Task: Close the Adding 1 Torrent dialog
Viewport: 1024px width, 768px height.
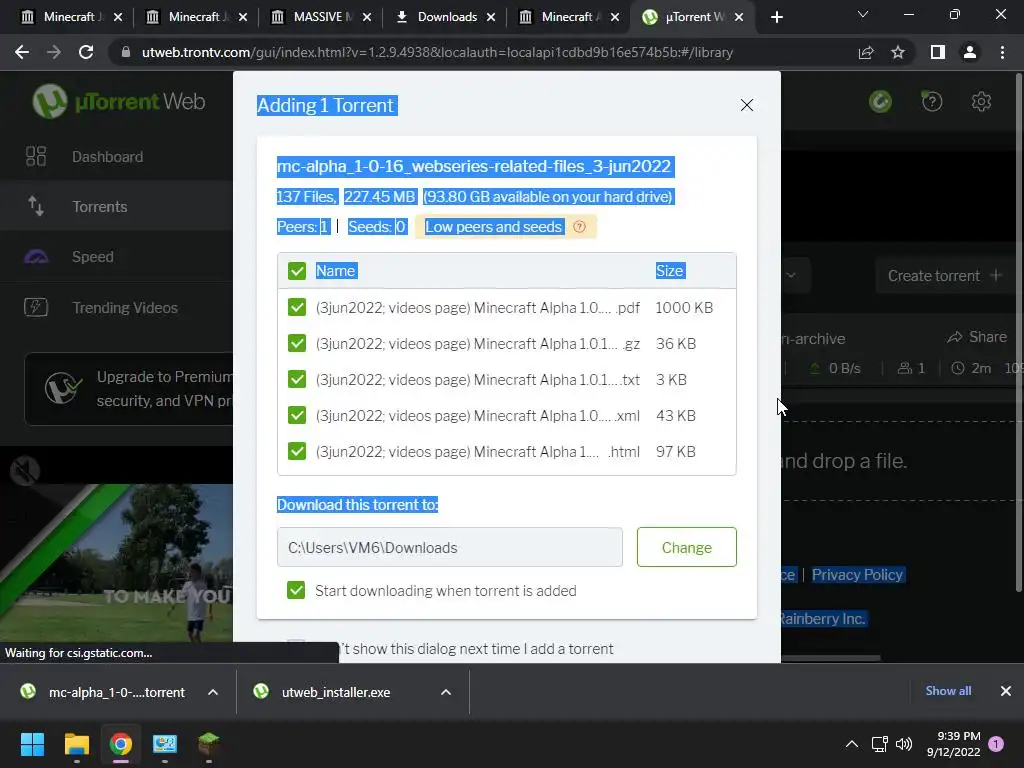Action: click(746, 105)
